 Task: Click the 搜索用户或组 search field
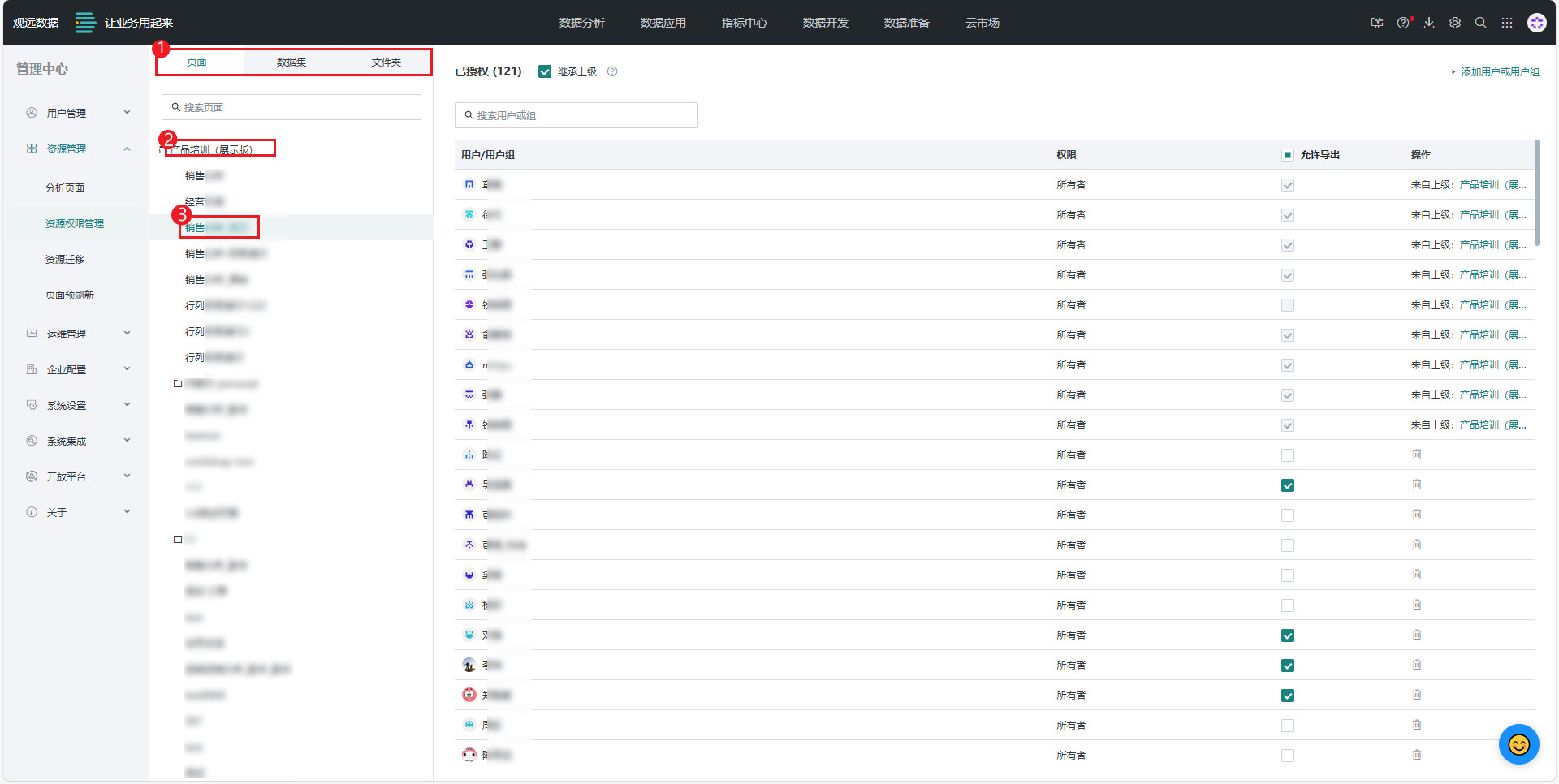pos(577,115)
